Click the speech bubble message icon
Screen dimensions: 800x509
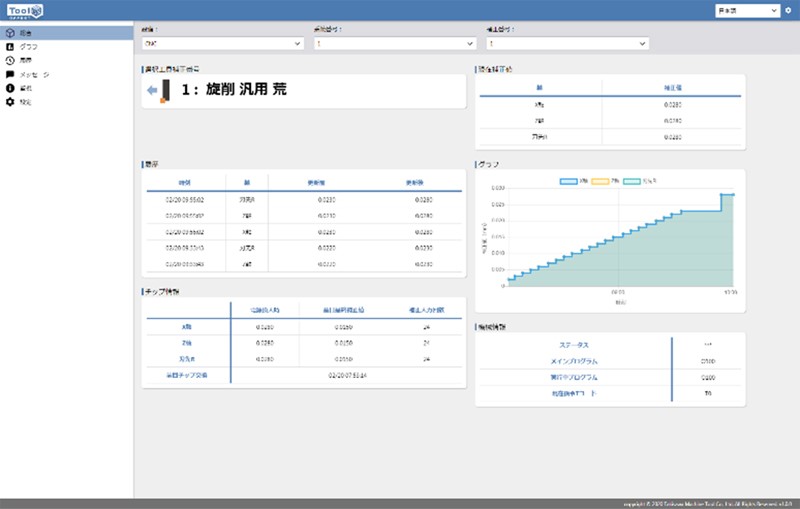10,74
